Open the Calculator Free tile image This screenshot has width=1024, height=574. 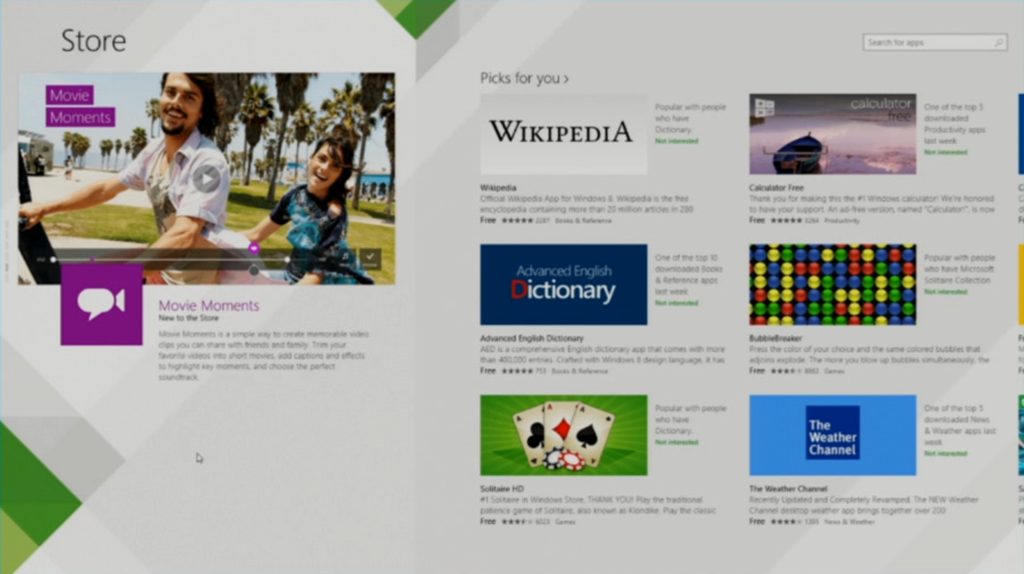(832, 134)
